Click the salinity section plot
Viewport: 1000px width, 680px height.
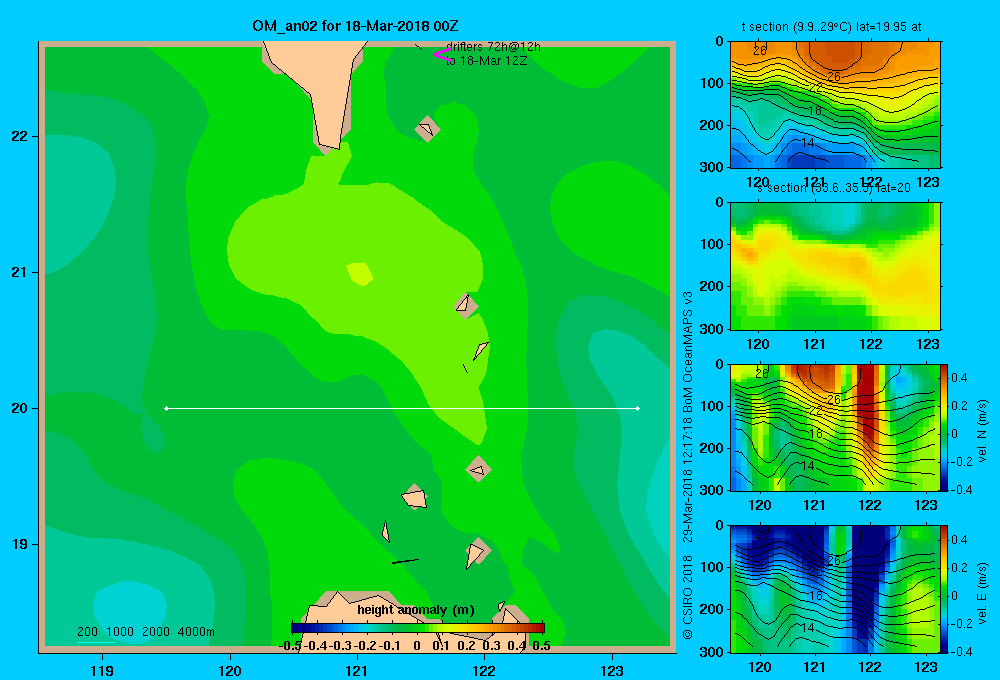[x=835, y=266]
